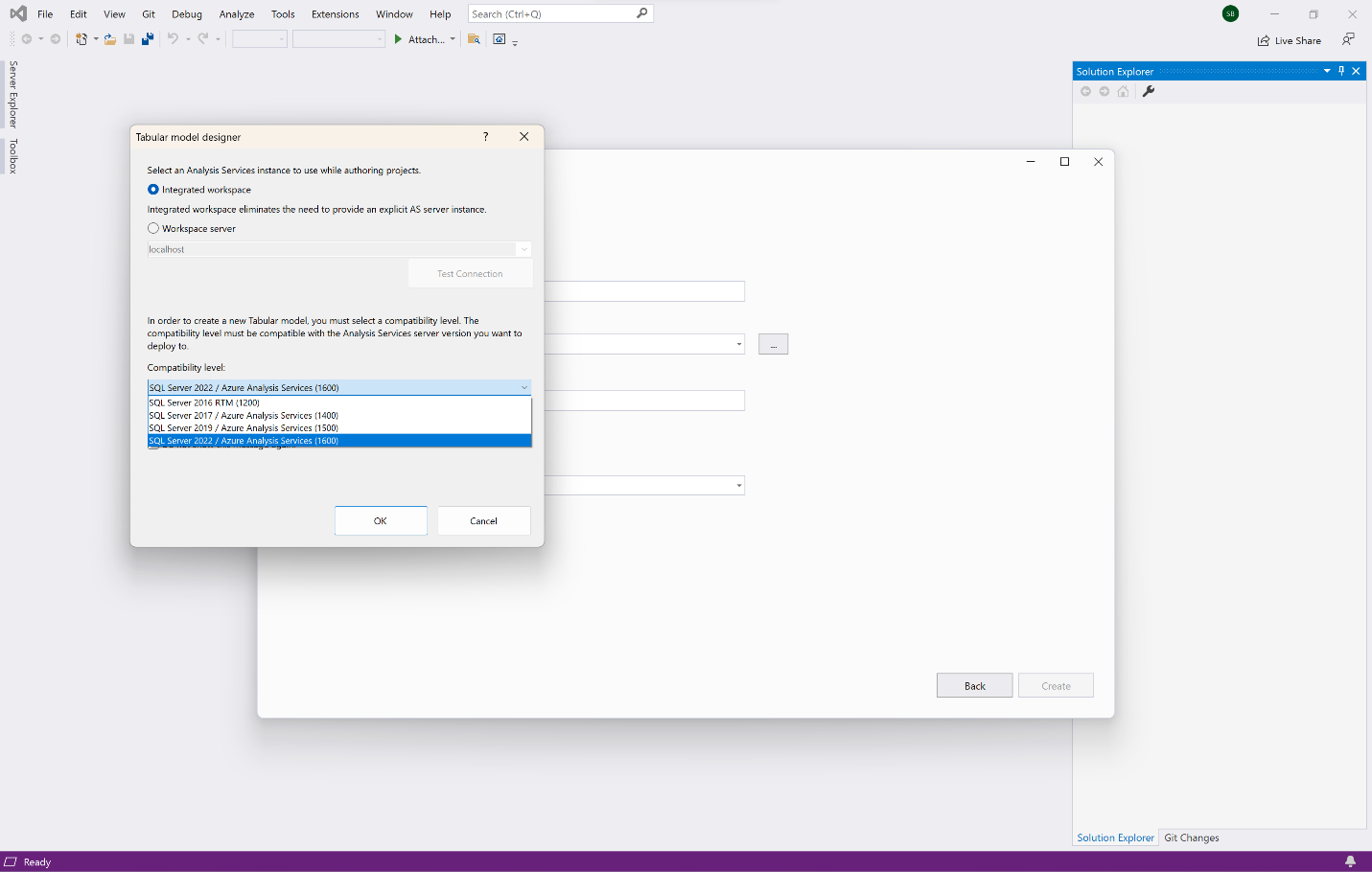
Task: Expand the localhost server dropdown
Action: [x=523, y=249]
